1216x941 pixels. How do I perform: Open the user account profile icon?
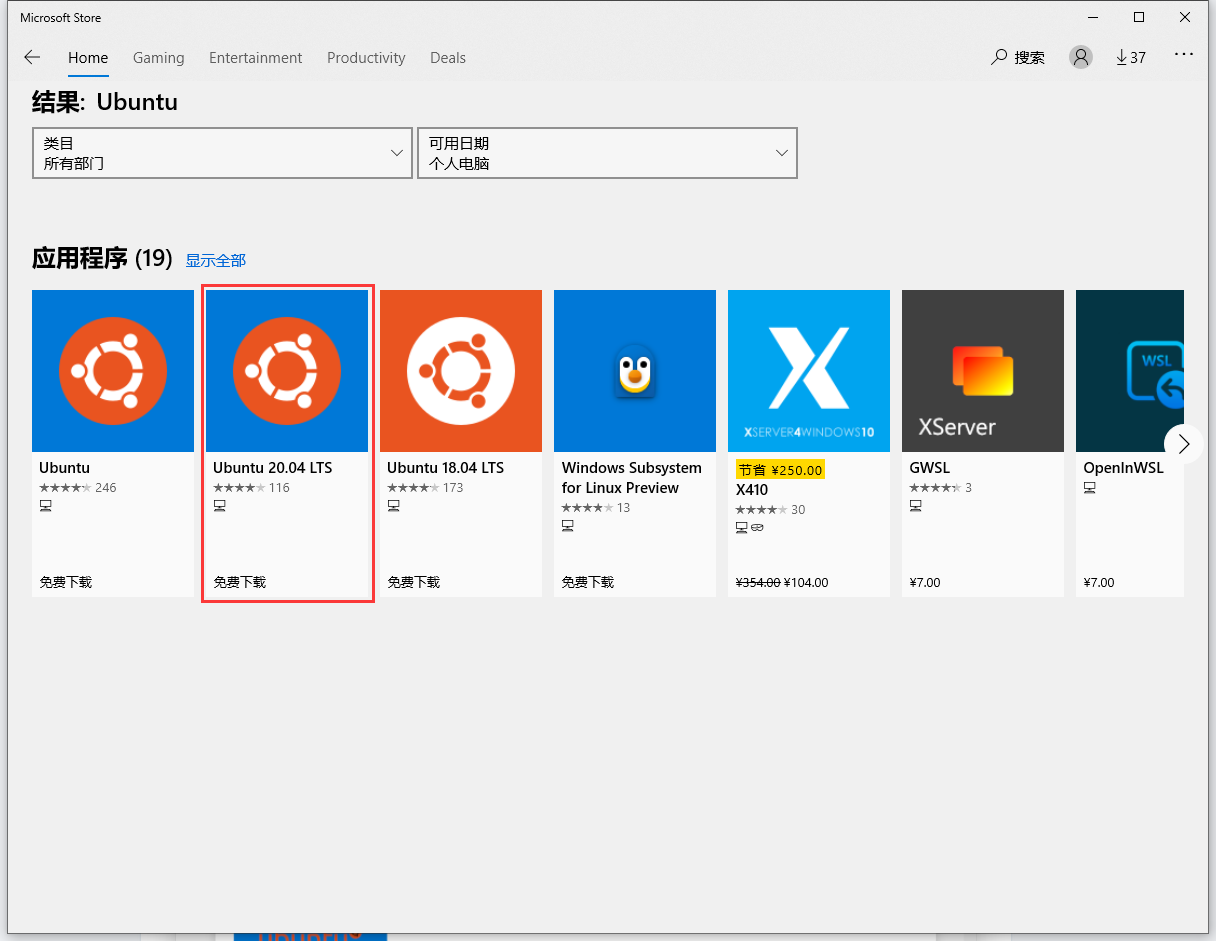(x=1080, y=58)
